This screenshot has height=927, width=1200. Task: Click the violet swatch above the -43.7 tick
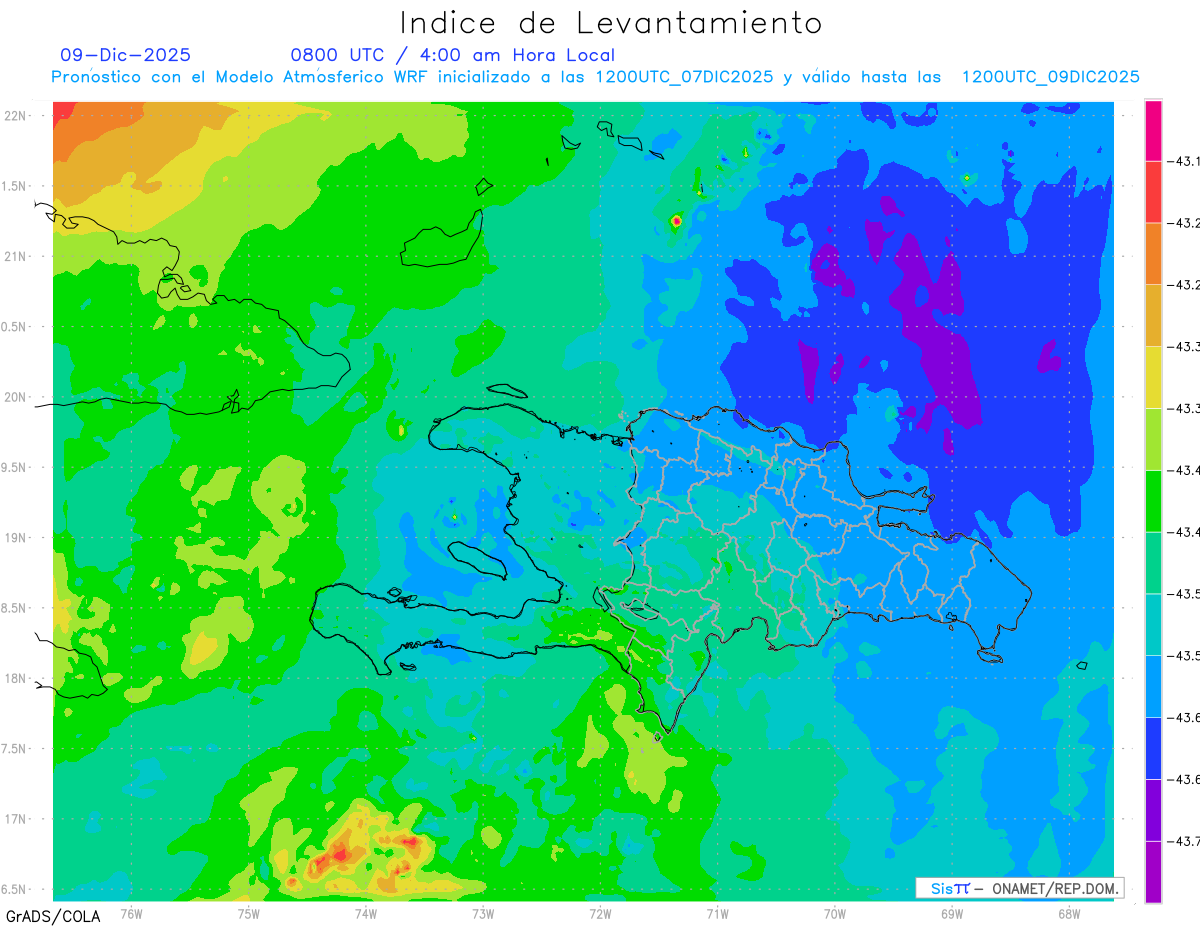pyautogui.click(x=1153, y=810)
